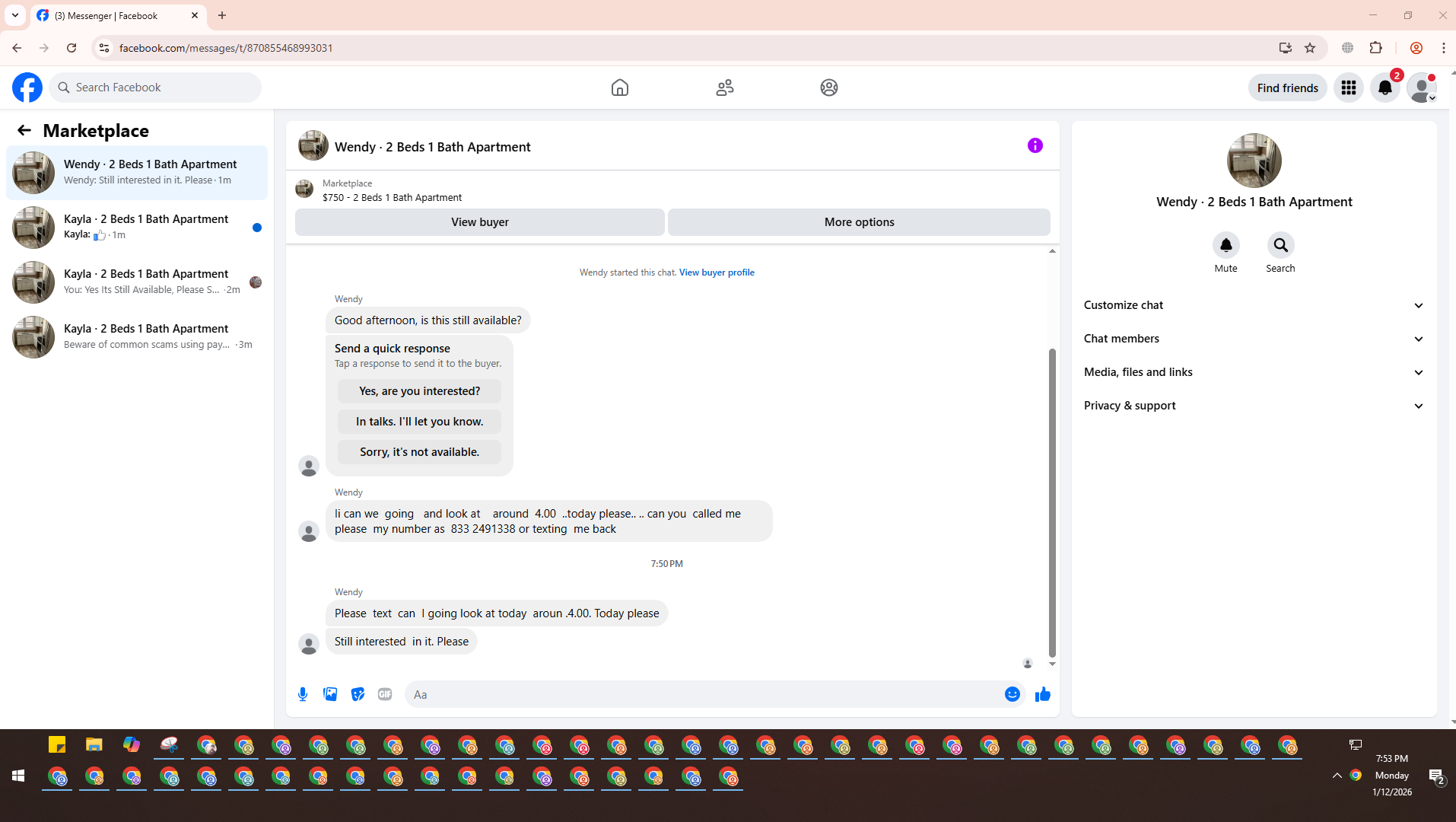Send a thumbs-up like

coord(1042,694)
